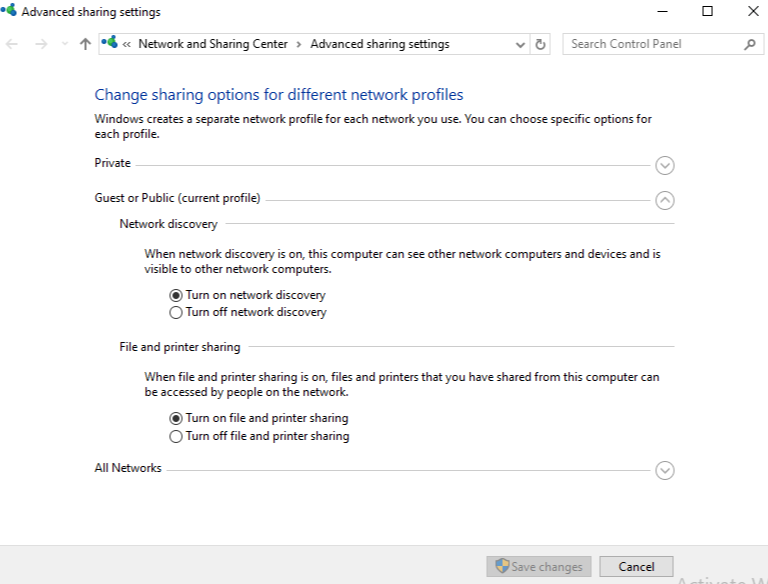
Task: Expand the Private profile section
Action: 665,165
